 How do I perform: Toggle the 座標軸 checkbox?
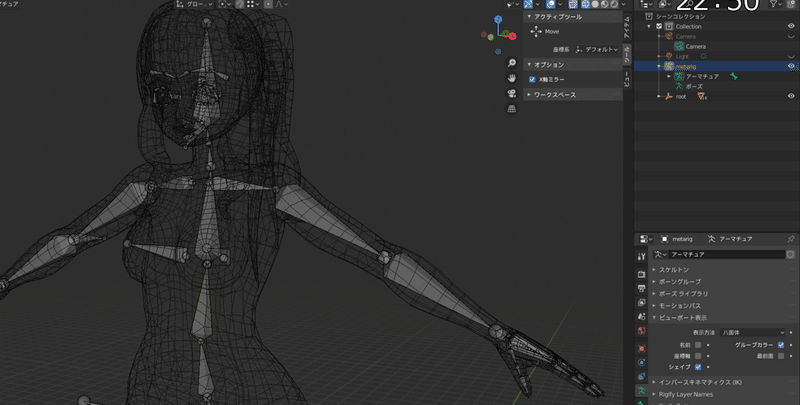(x=698, y=356)
